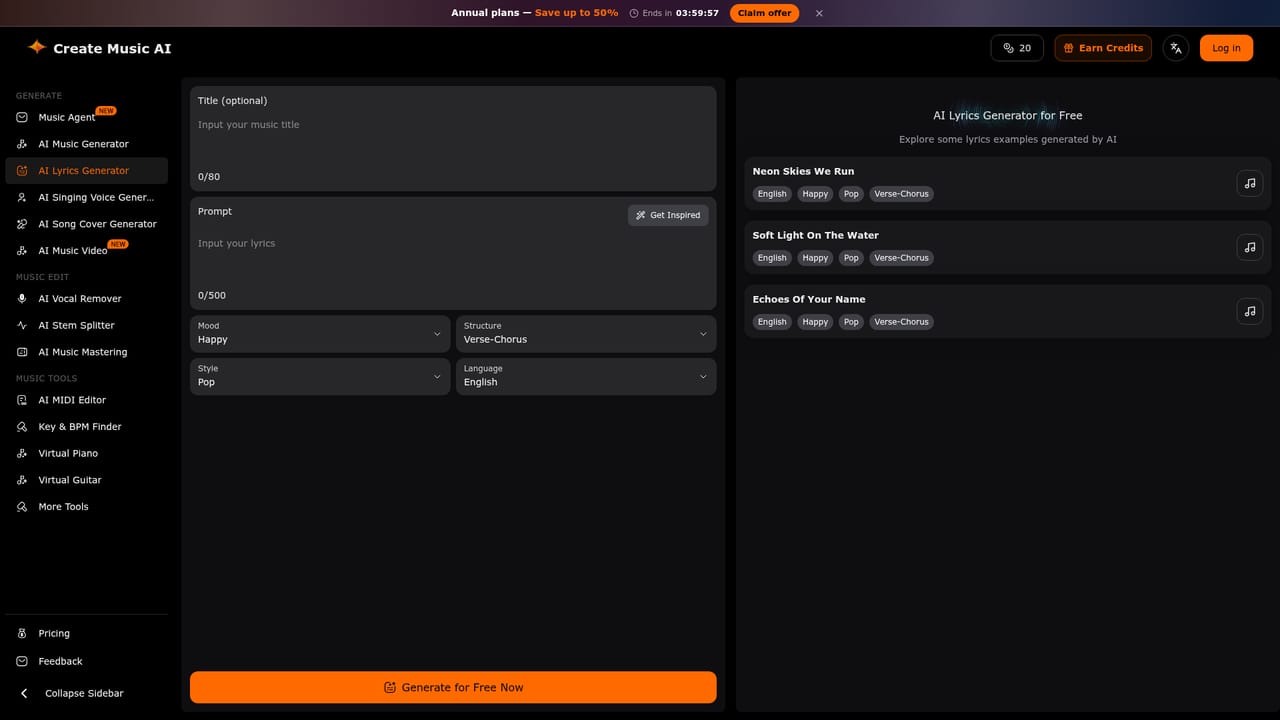Click the Create Music AI star logo
The height and width of the screenshot is (720, 1280).
point(37,47)
